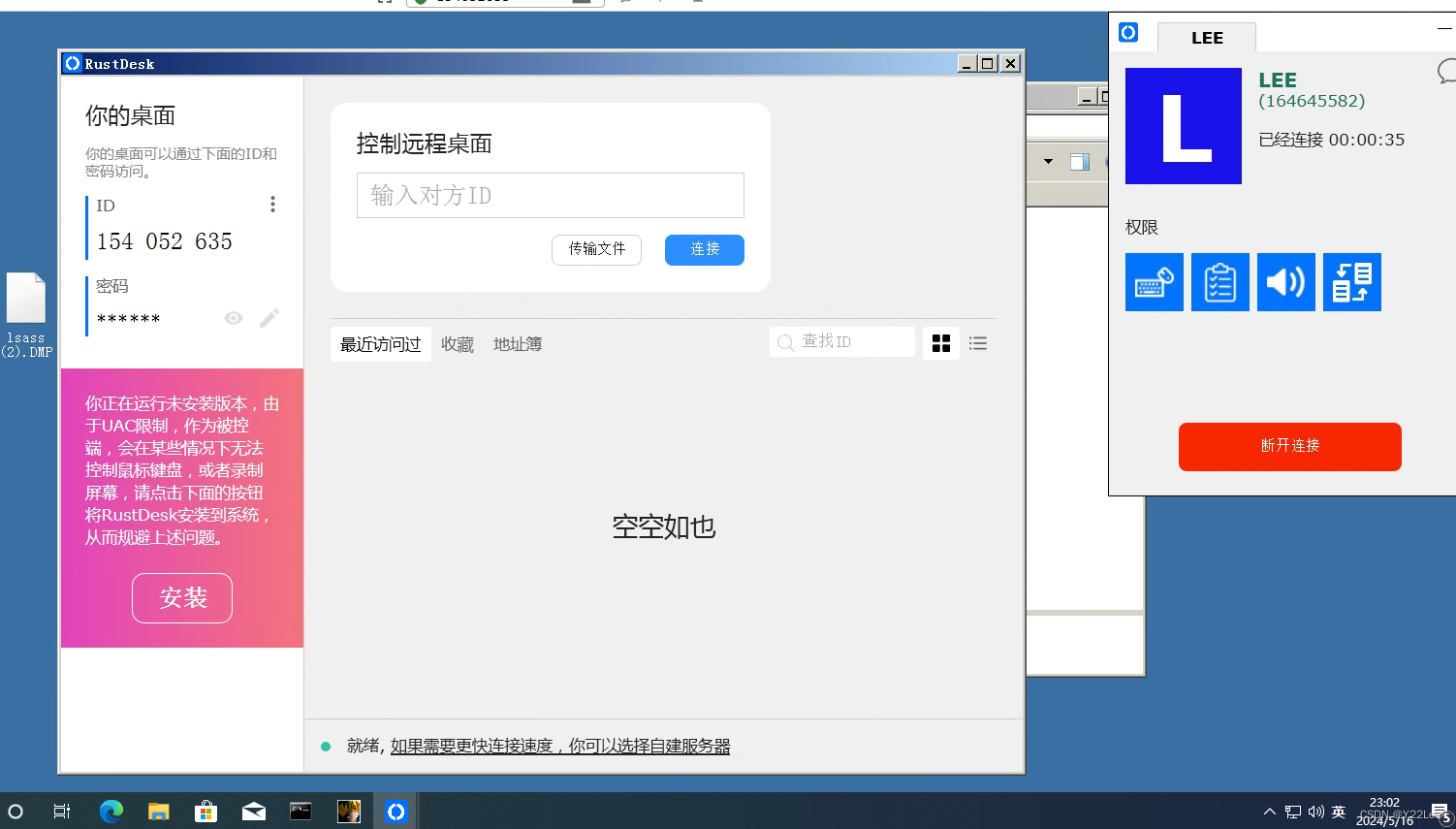
Task: Launch Microsoft Edge from the taskbar
Action: click(111, 812)
